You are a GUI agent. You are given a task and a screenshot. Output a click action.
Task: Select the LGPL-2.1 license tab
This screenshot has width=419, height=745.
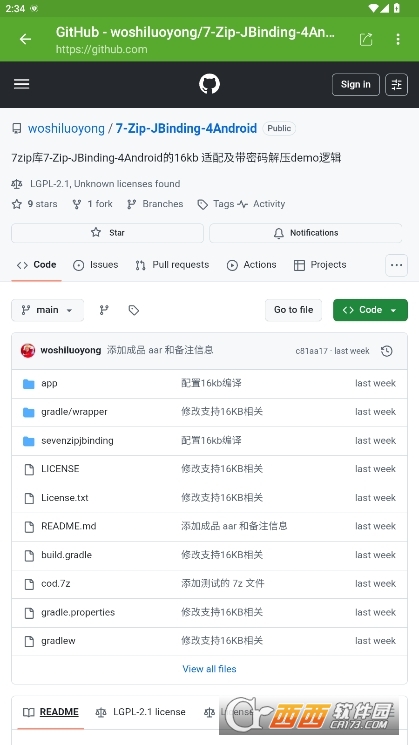click(x=141, y=712)
